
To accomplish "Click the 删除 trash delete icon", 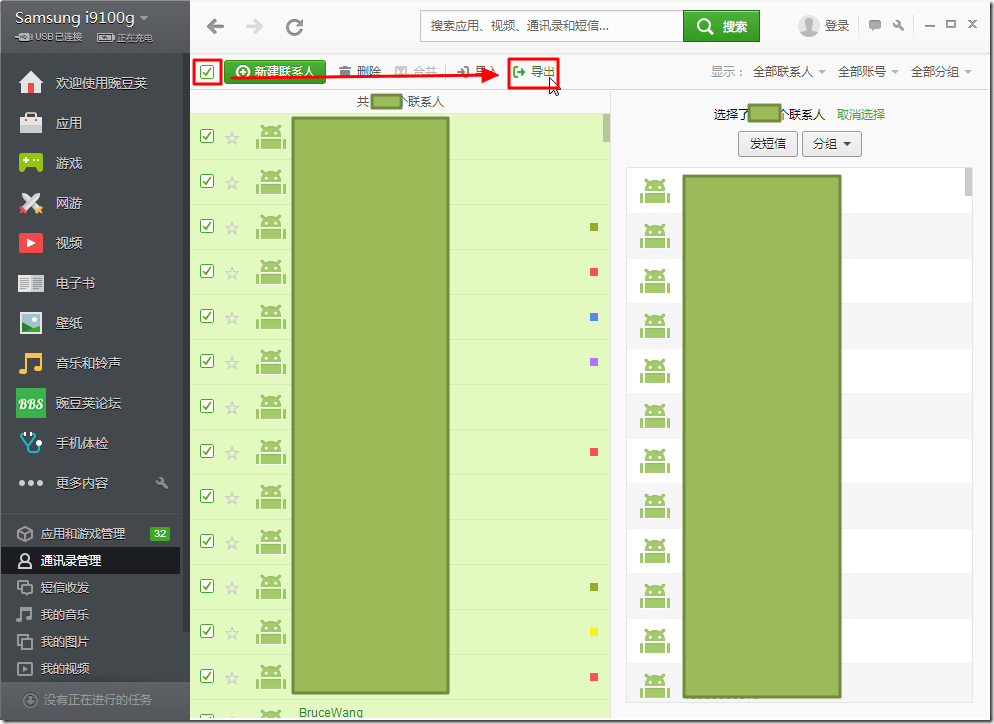I will coord(345,72).
